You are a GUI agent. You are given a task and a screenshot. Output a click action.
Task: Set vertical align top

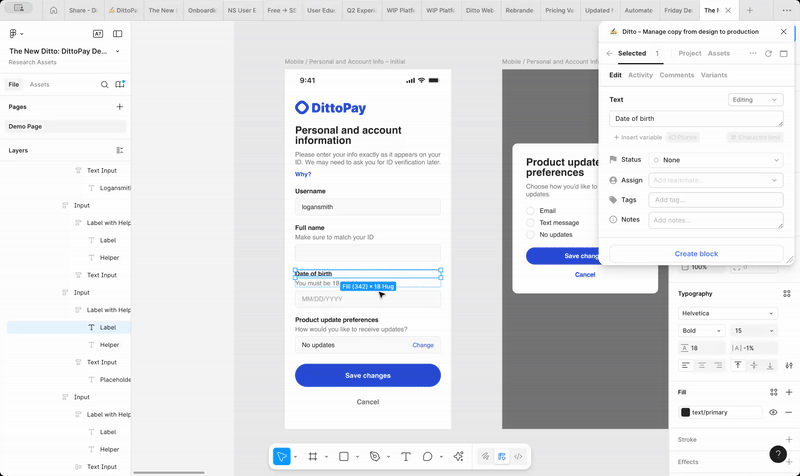(738, 365)
